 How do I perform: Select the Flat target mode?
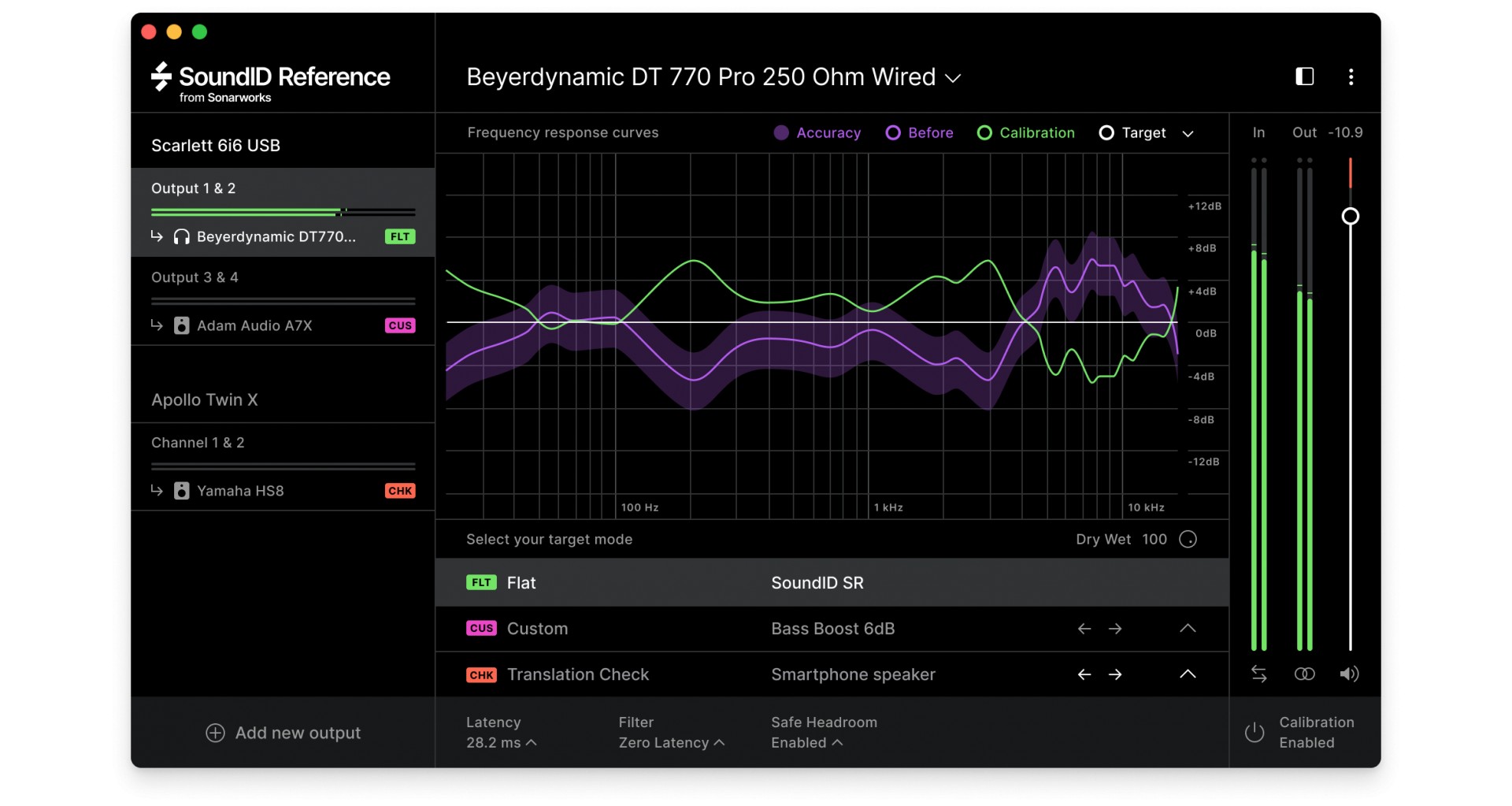click(832, 582)
